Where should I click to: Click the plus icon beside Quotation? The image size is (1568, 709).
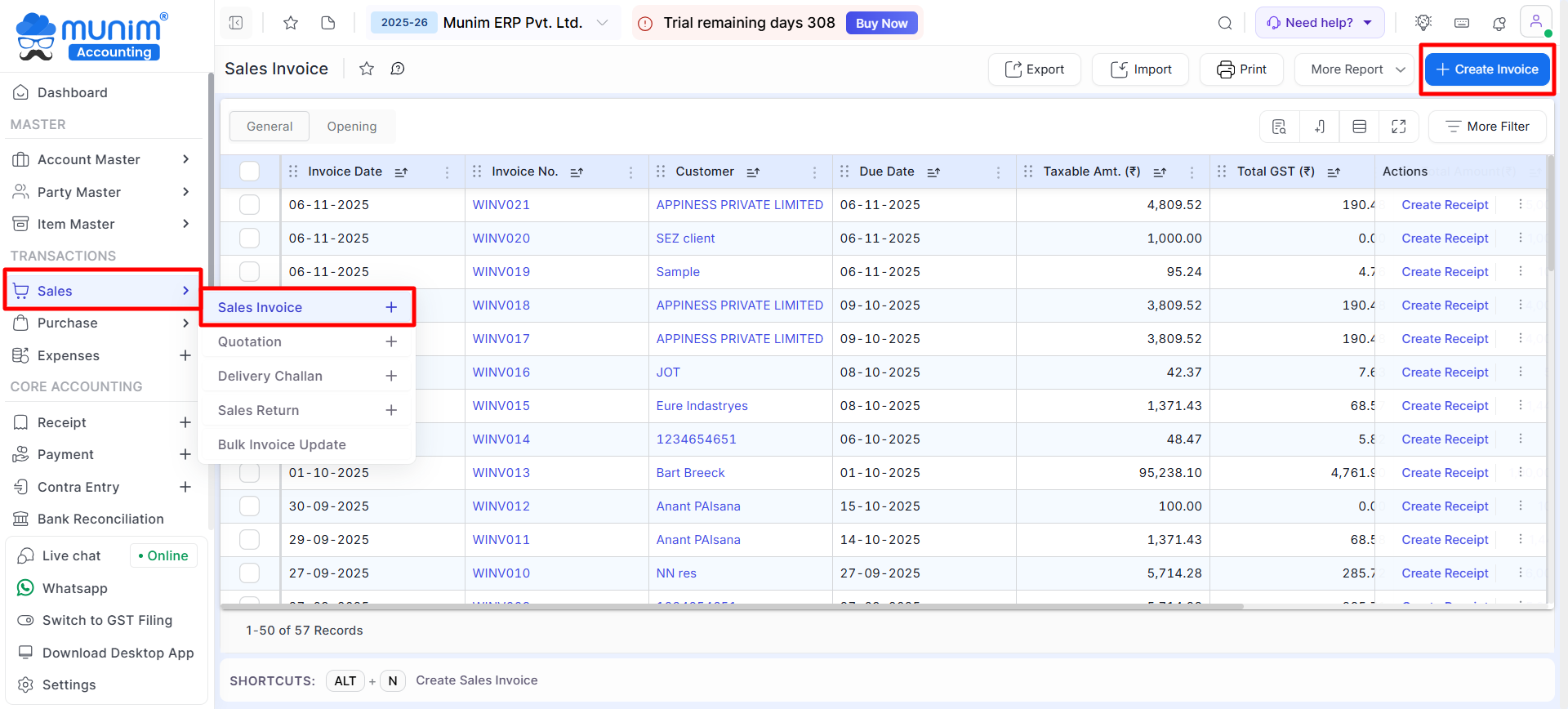click(x=391, y=341)
